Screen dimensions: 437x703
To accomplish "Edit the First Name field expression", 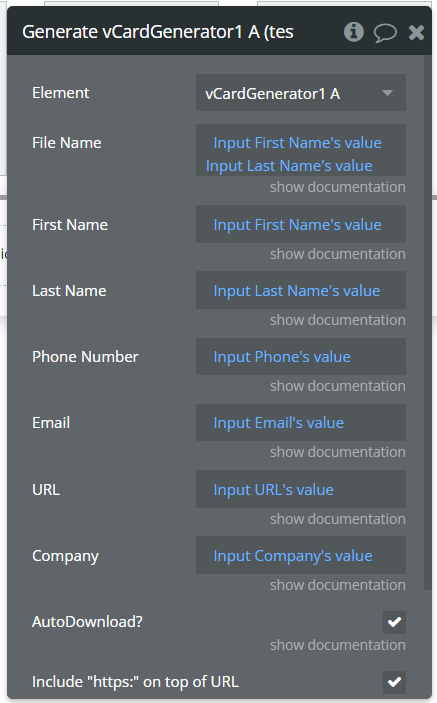I will [301, 224].
